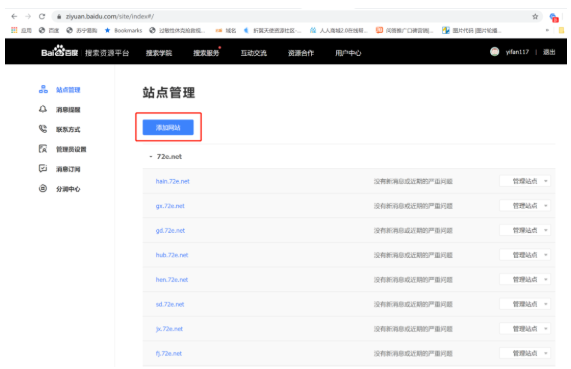Viewport: 571px width, 369px height.
Task: Open 管理员设置 icon in sidebar
Action: [x=43, y=149]
